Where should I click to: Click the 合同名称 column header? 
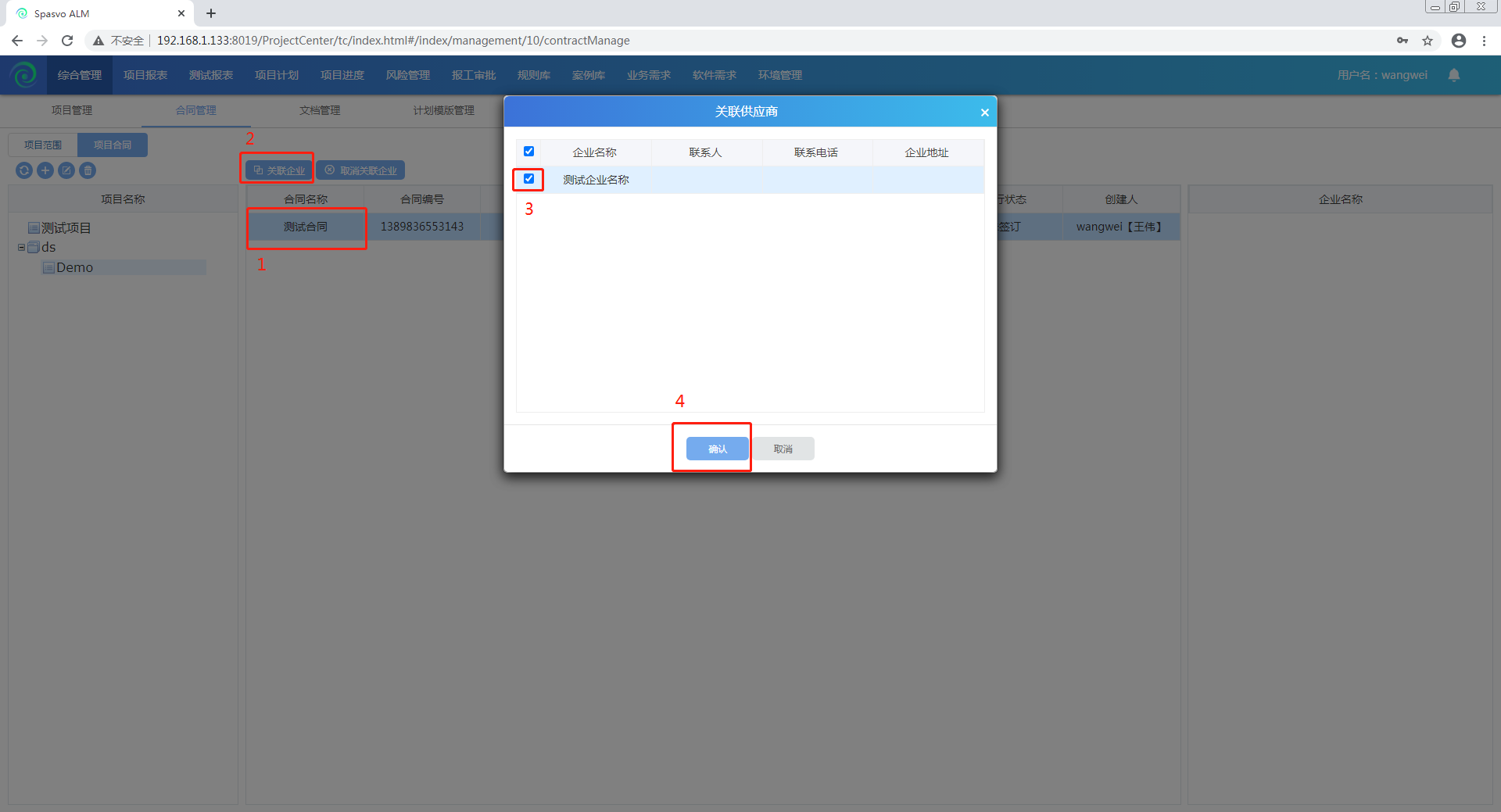[x=306, y=199]
